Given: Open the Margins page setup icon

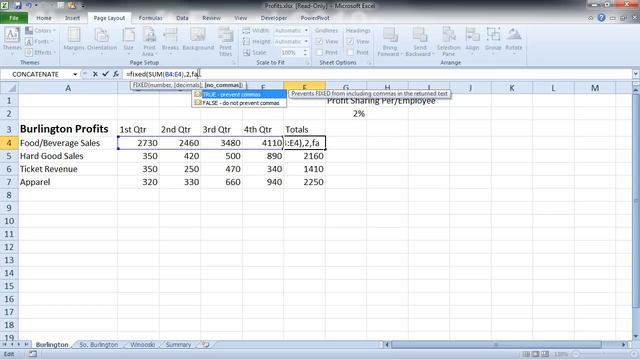Looking at the screenshot, I should click(73, 36).
